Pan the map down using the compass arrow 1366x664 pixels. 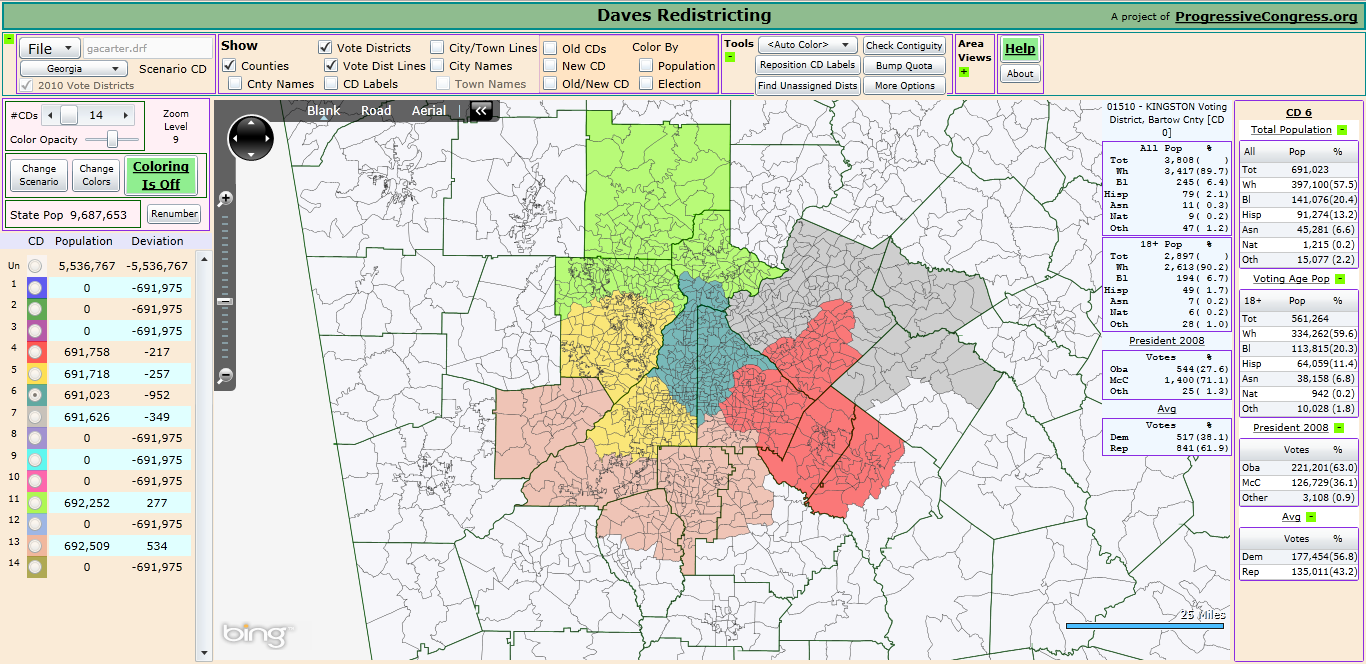pos(250,154)
